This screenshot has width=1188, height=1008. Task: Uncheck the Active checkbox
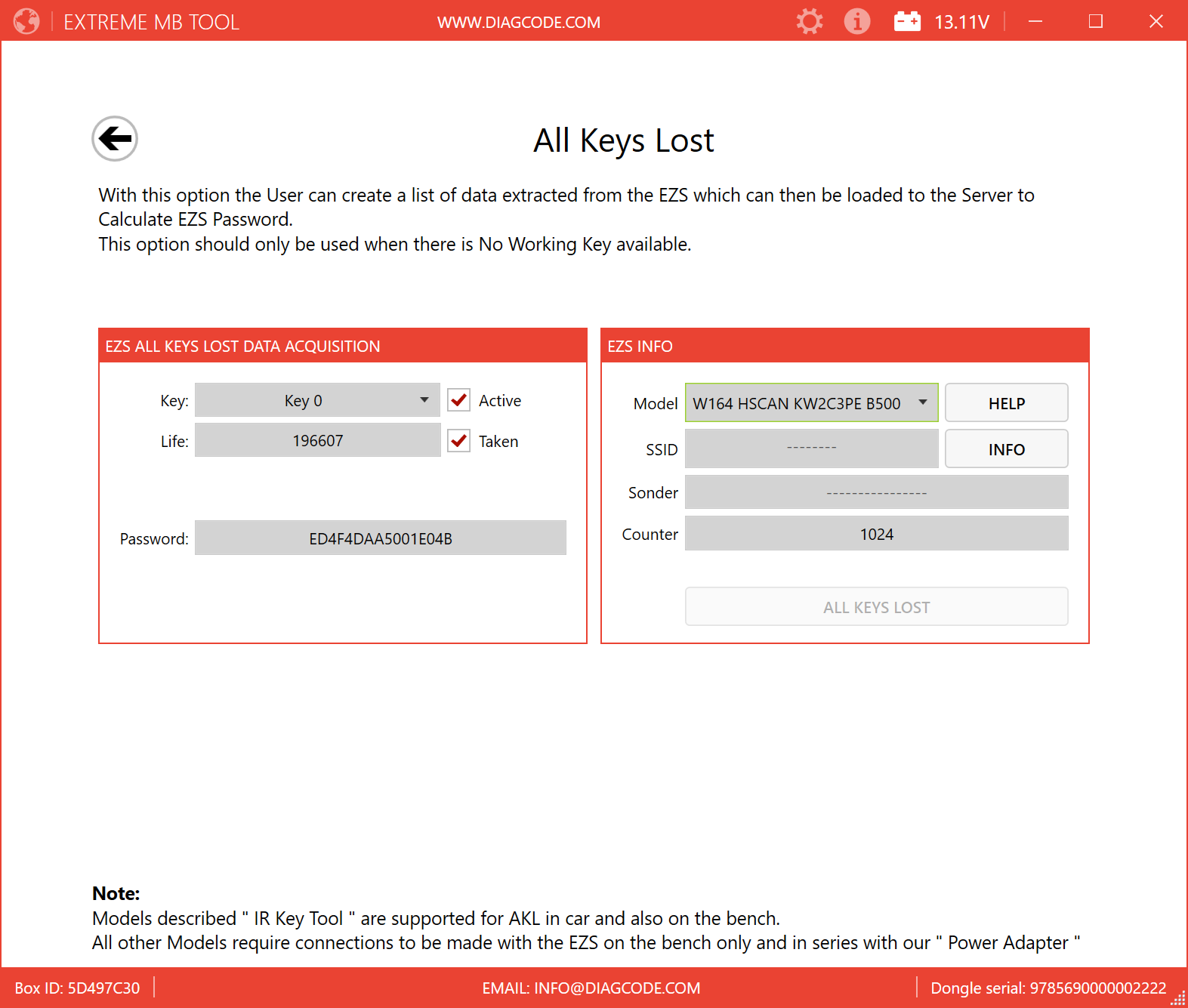point(459,400)
